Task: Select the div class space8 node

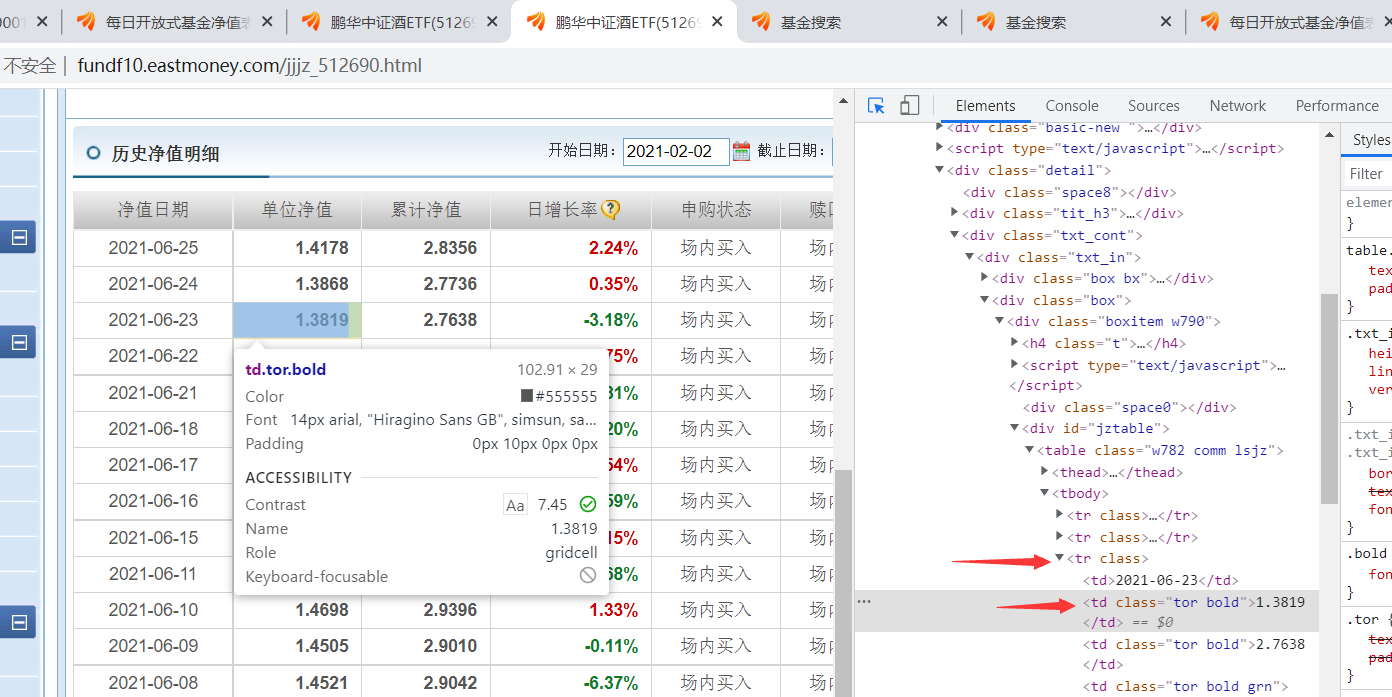Action: click(1068, 192)
